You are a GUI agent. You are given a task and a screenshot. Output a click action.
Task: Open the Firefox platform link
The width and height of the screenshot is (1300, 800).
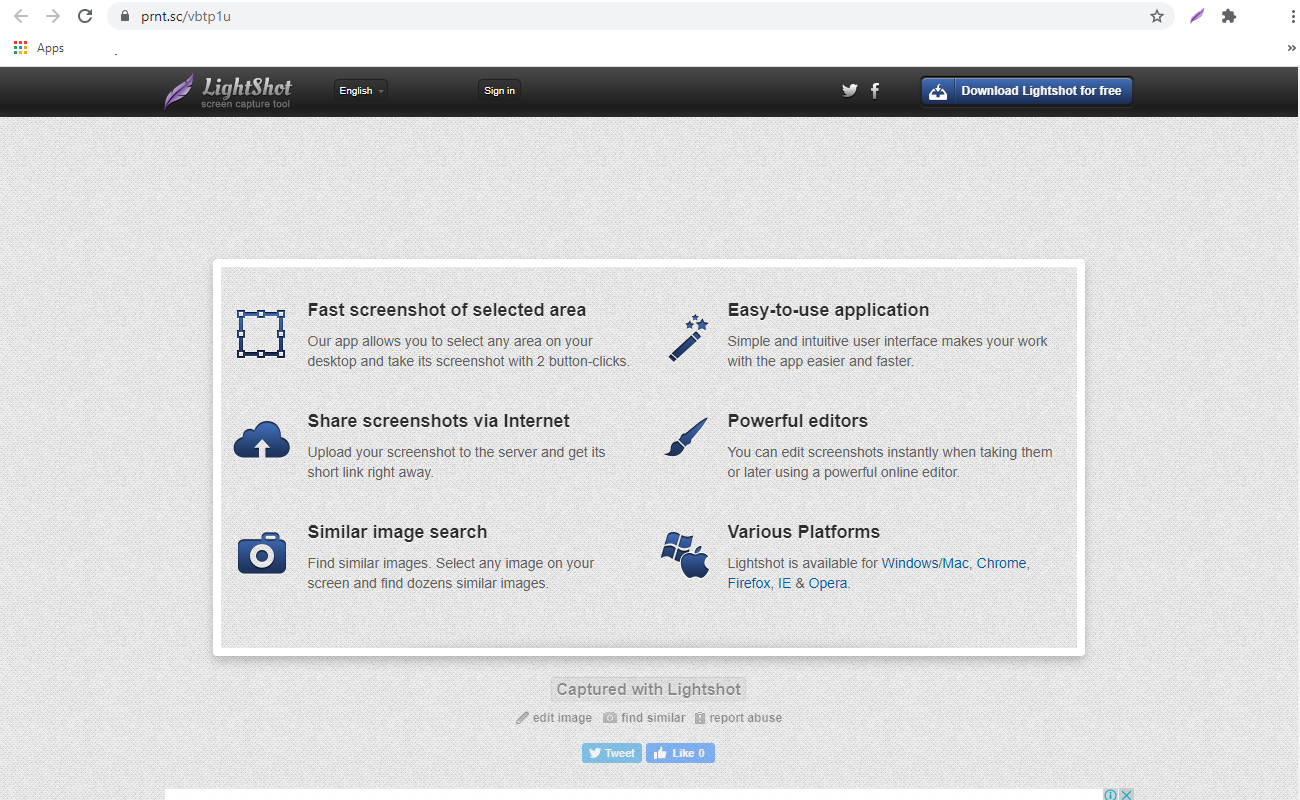click(749, 583)
